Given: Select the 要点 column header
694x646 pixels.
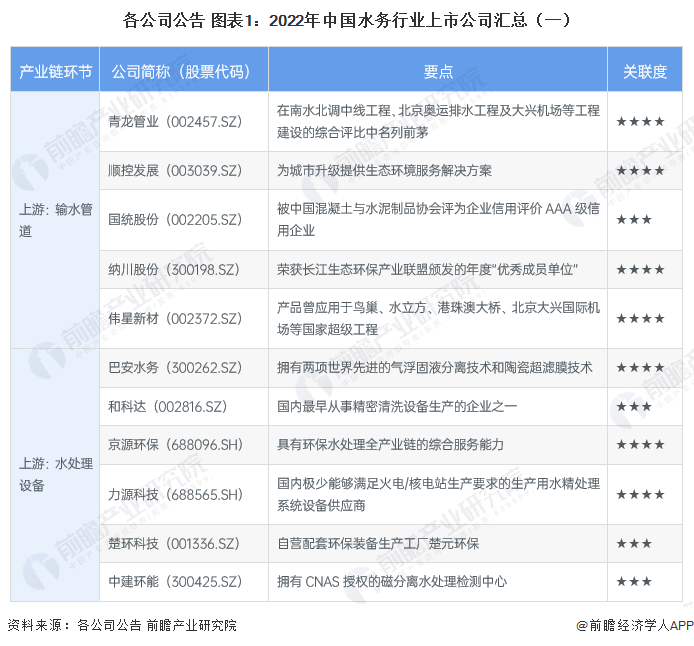Looking at the screenshot, I should [x=438, y=72].
